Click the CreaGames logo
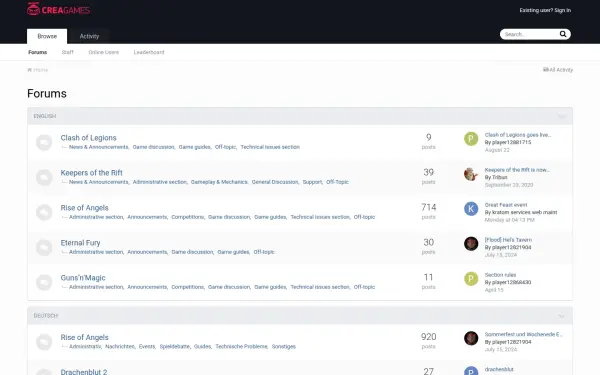 (x=59, y=9)
